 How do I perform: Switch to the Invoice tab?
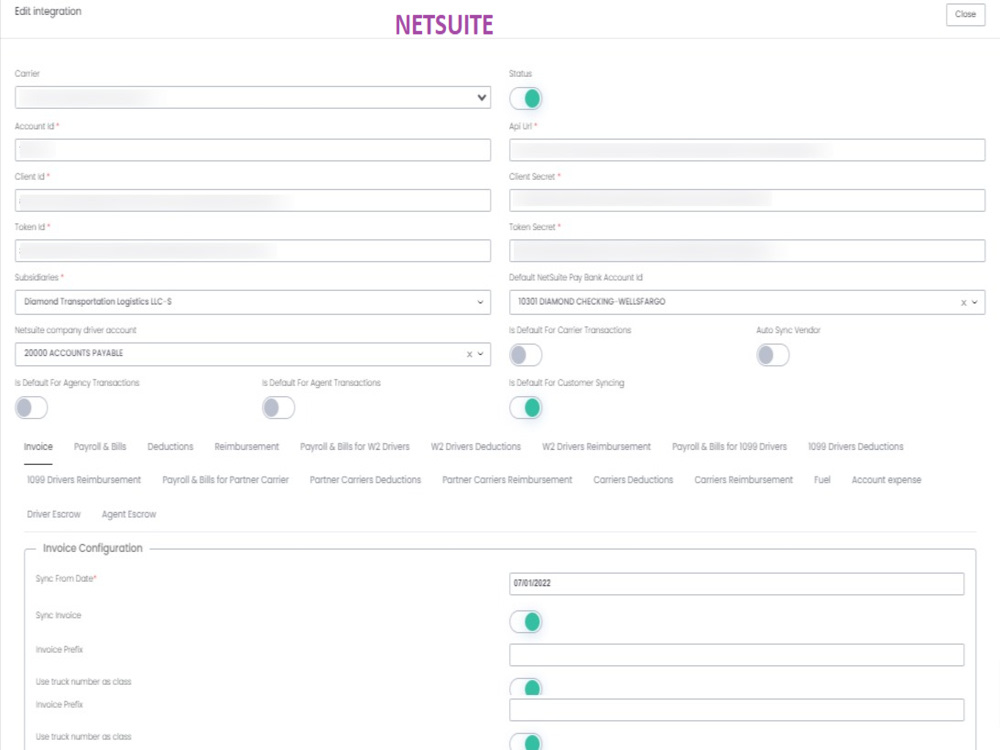[x=38, y=446]
